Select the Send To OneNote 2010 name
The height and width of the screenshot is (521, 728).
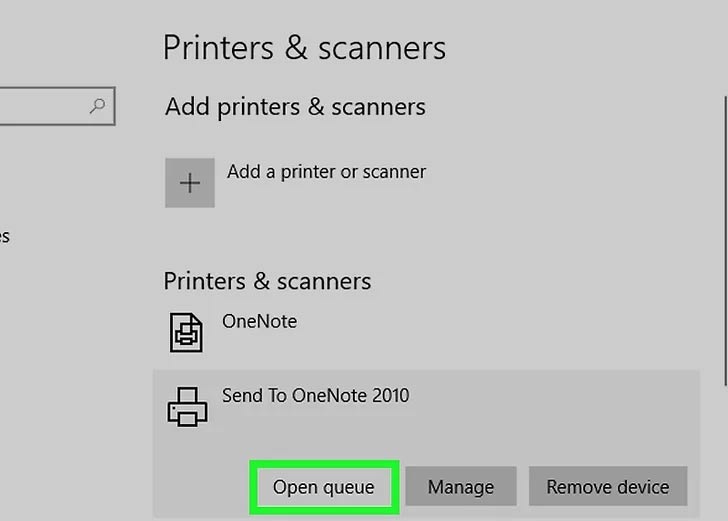(x=315, y=396)
